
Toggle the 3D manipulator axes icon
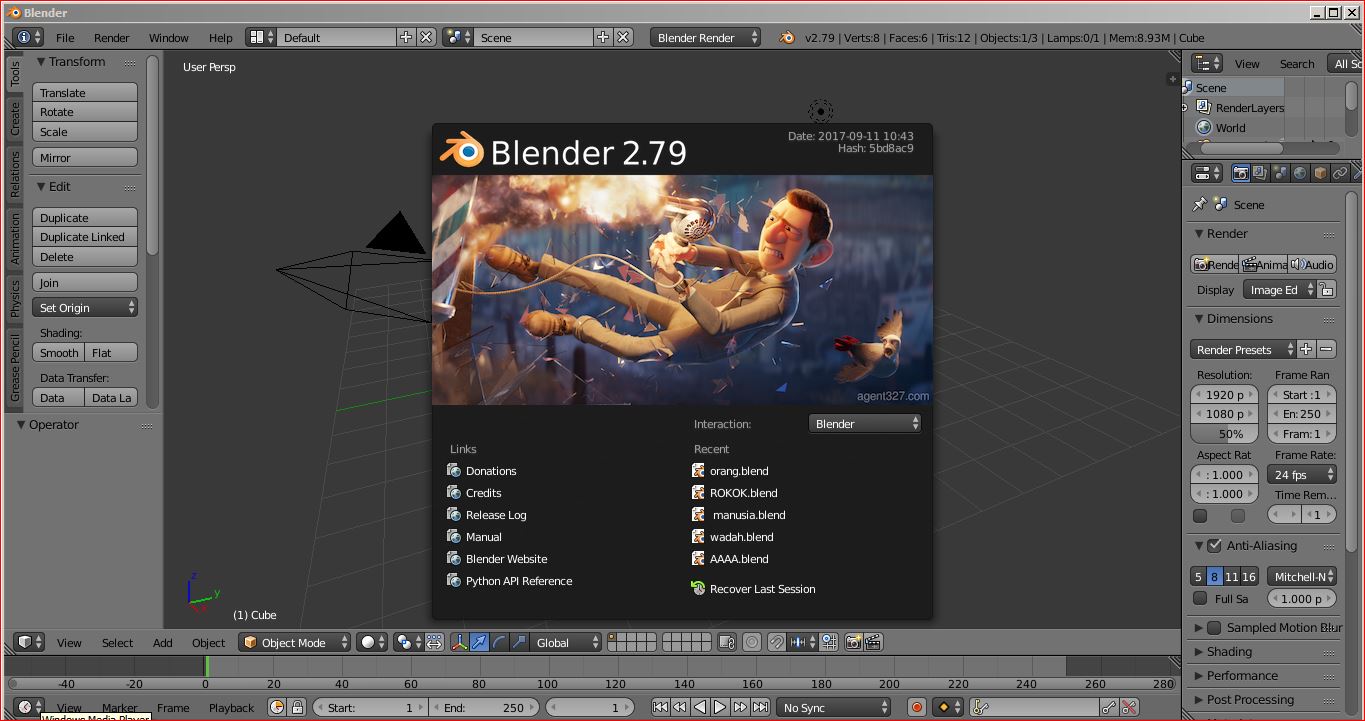point(461,642)
